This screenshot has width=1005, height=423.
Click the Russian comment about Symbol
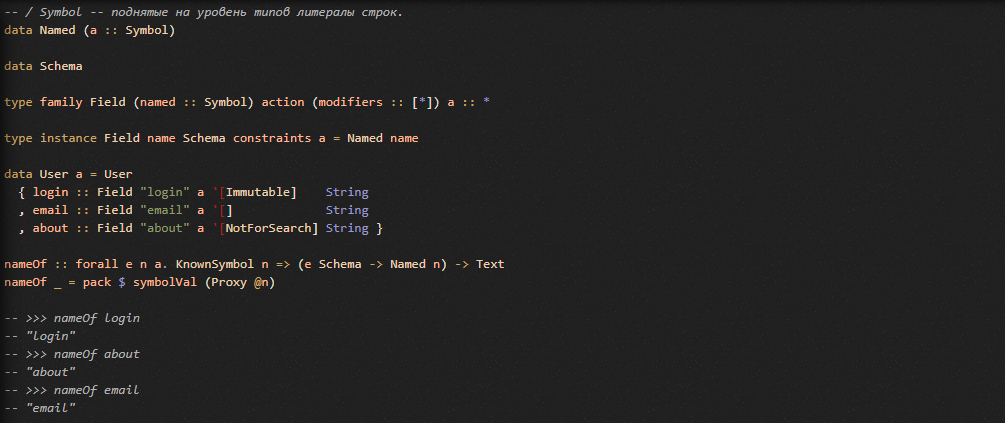tap(204, 12)
